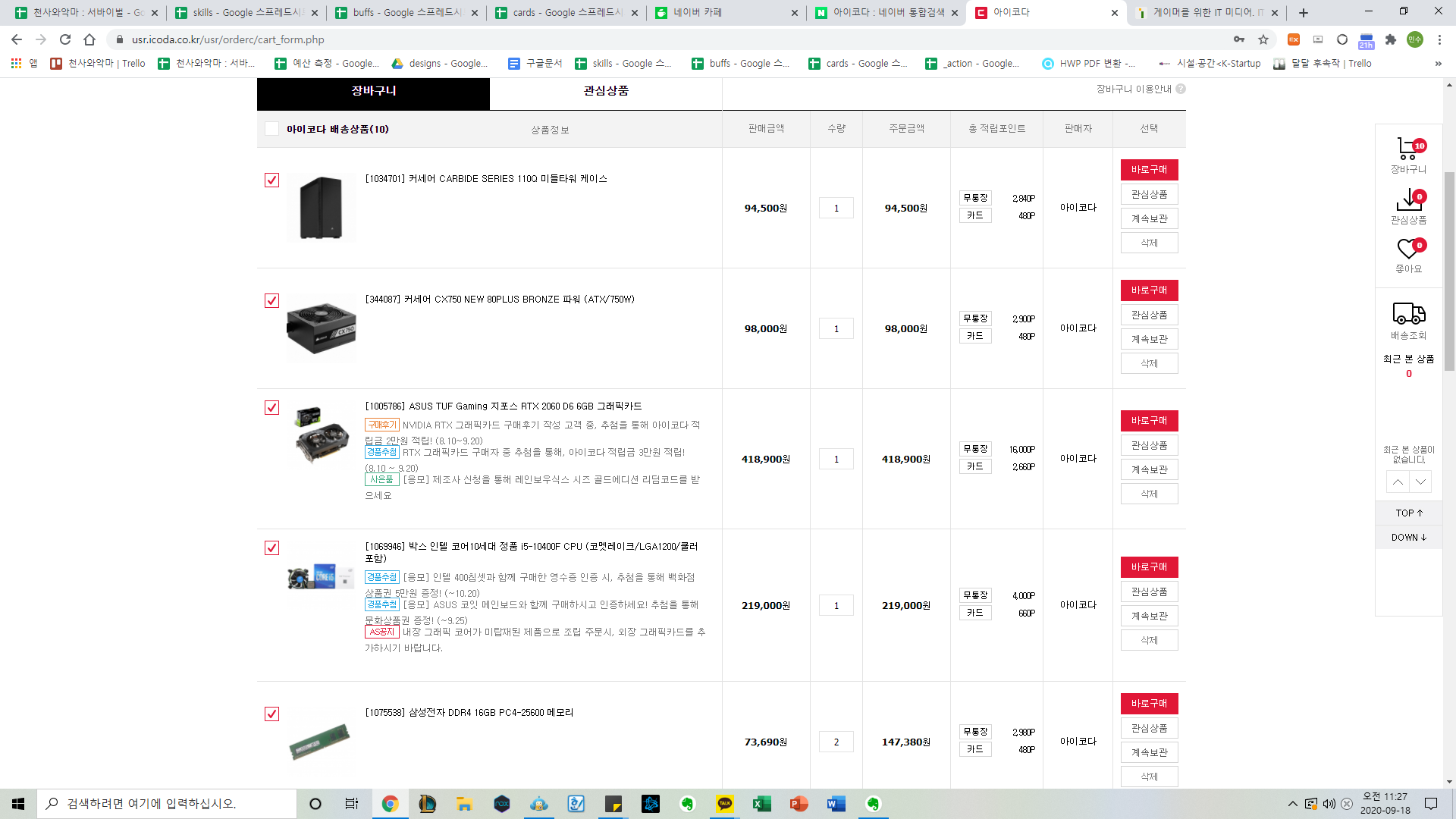Buy the Samsung DDR4 memory with 바로구매
The image size is (1456, 819).
[1149, 704]
